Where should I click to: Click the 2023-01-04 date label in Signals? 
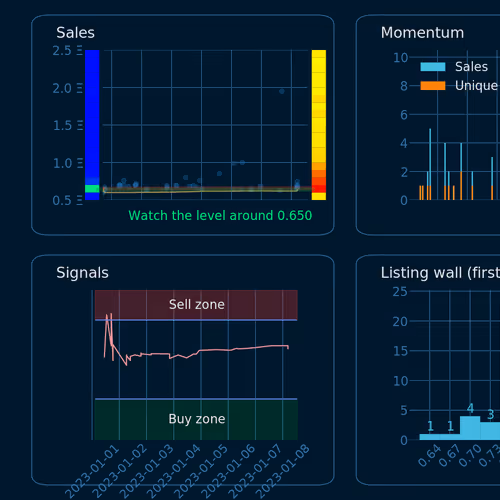pyautogui.click(x=174, y=471)
